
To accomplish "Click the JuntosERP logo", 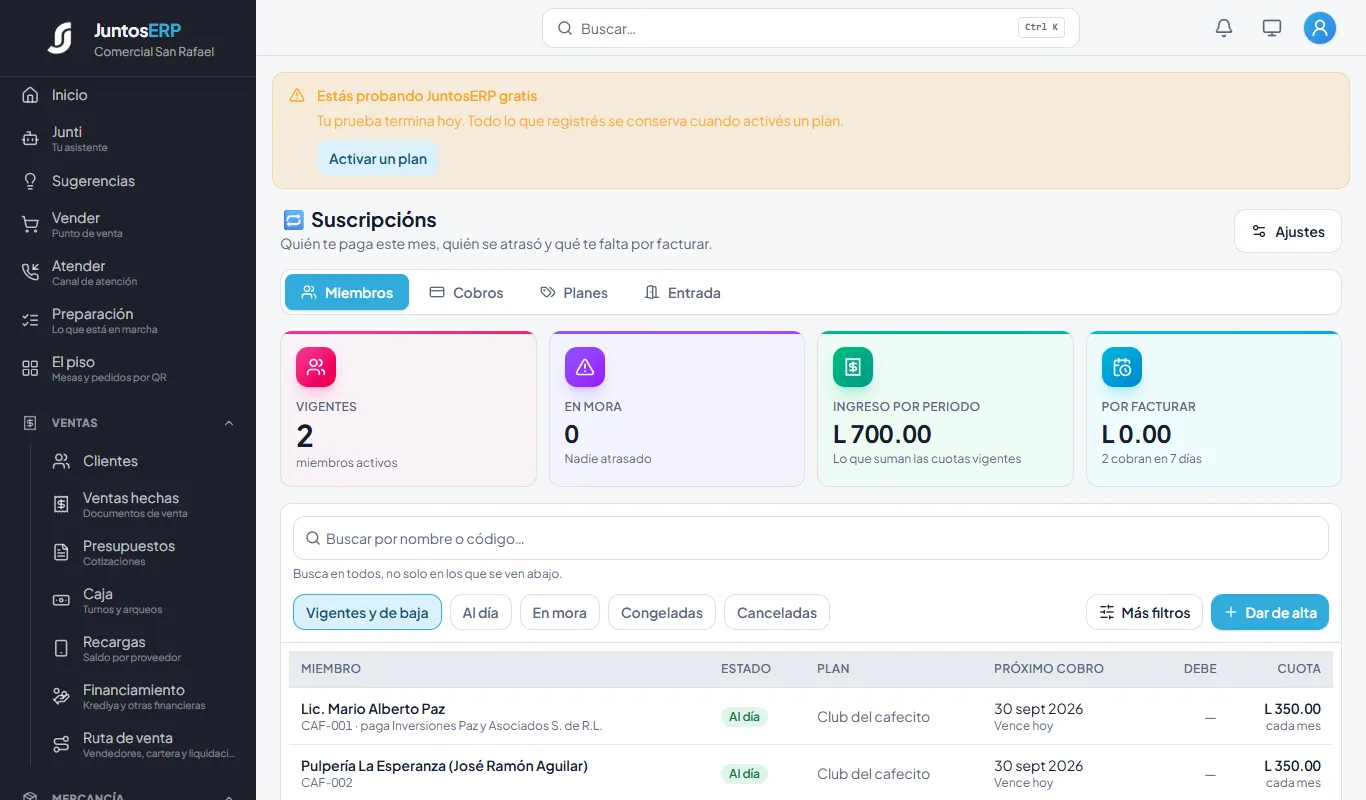I will coord(60,38).
